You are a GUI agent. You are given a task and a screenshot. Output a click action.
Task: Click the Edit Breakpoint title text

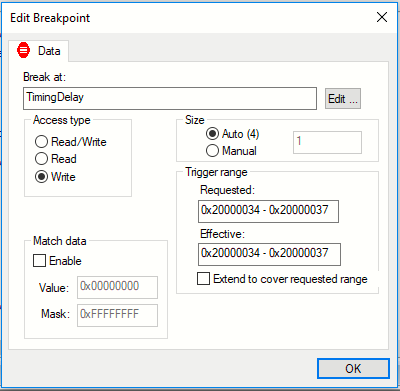pos(50,18)
